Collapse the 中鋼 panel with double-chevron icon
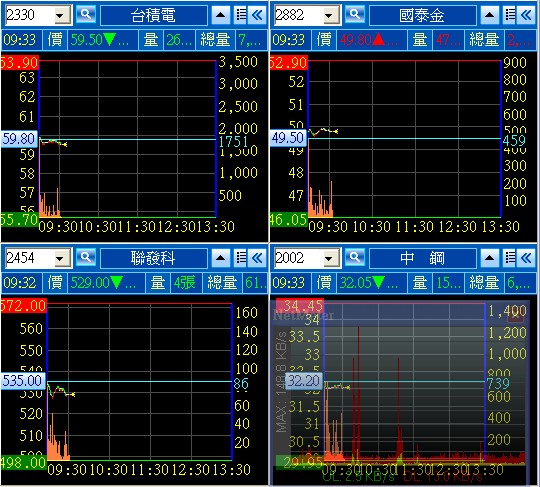The width and height of the screenshot is (540, 487). click(526, 258)
